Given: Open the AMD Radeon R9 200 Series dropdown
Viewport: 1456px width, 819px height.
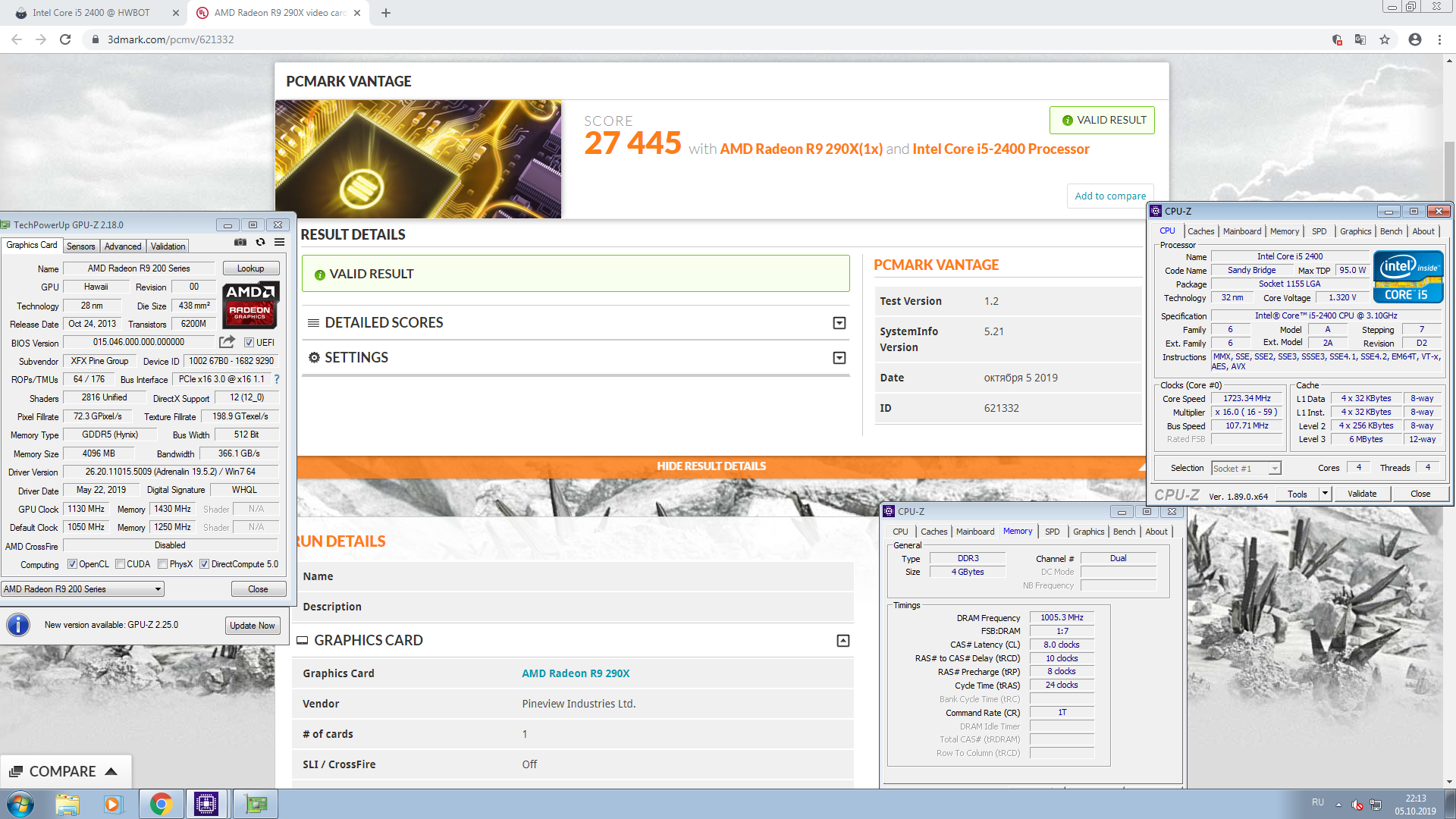Looking at the screenshot, I should click(83, 589).
